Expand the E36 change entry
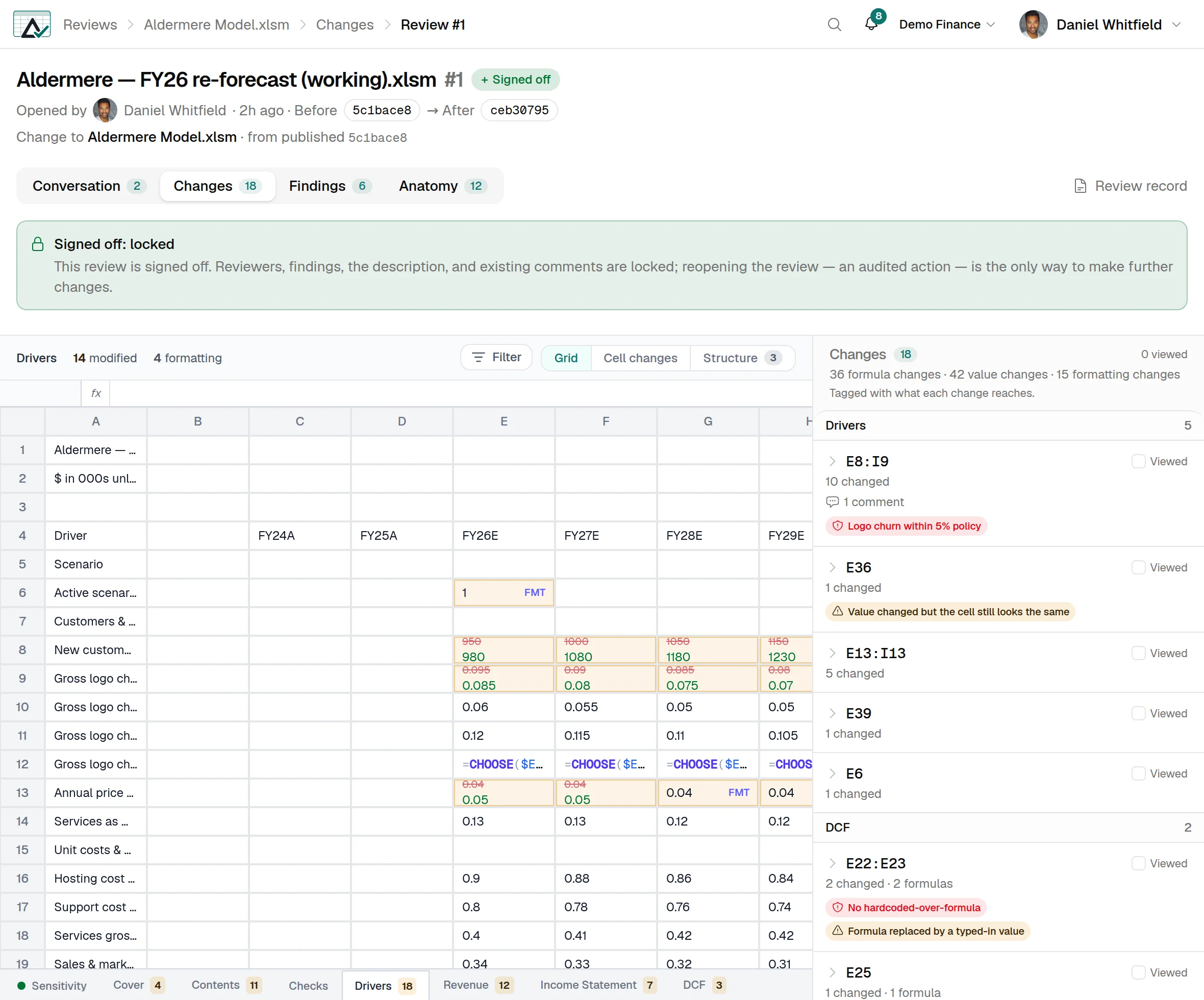This screenshot has height=1000, width=1204. tap(833, 568)
